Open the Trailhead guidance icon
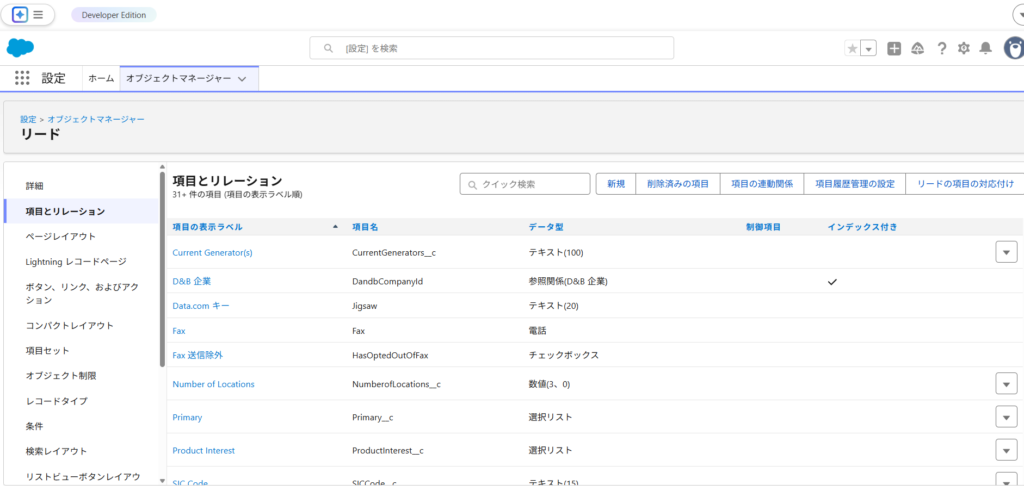 (x=917, y=48)
